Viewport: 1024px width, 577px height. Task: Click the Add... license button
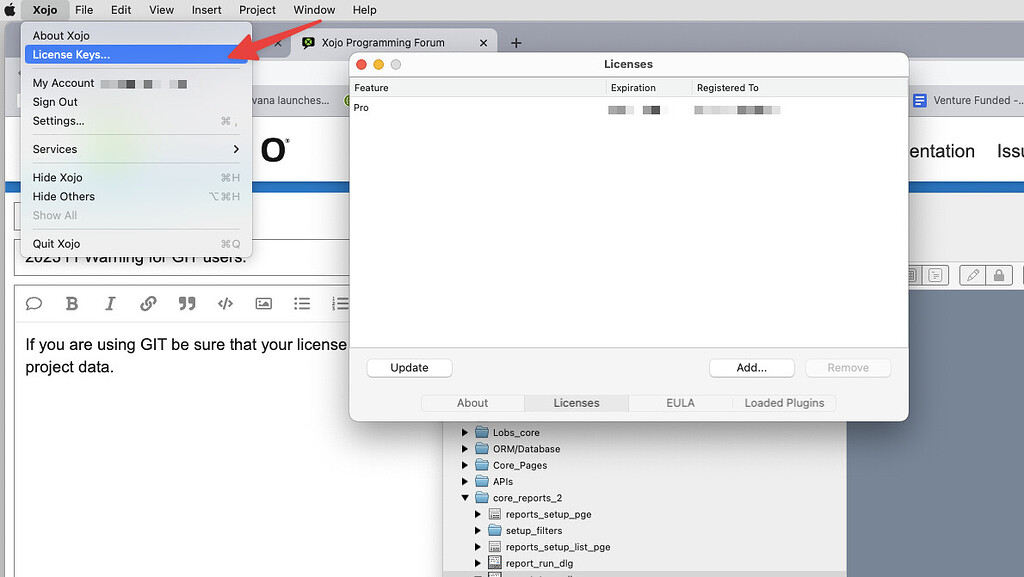pyautogui.click(x=751, y=368)
